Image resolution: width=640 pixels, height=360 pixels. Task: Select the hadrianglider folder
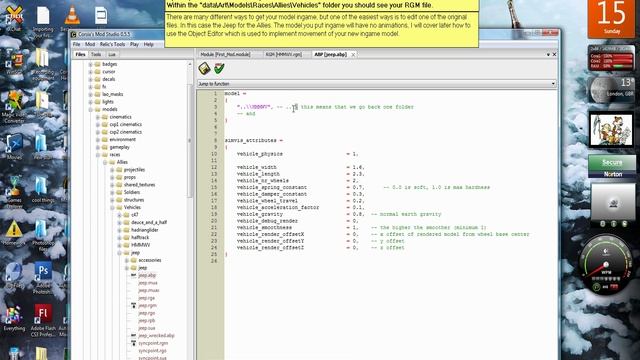pyautogui.click(x=144, y=230)
